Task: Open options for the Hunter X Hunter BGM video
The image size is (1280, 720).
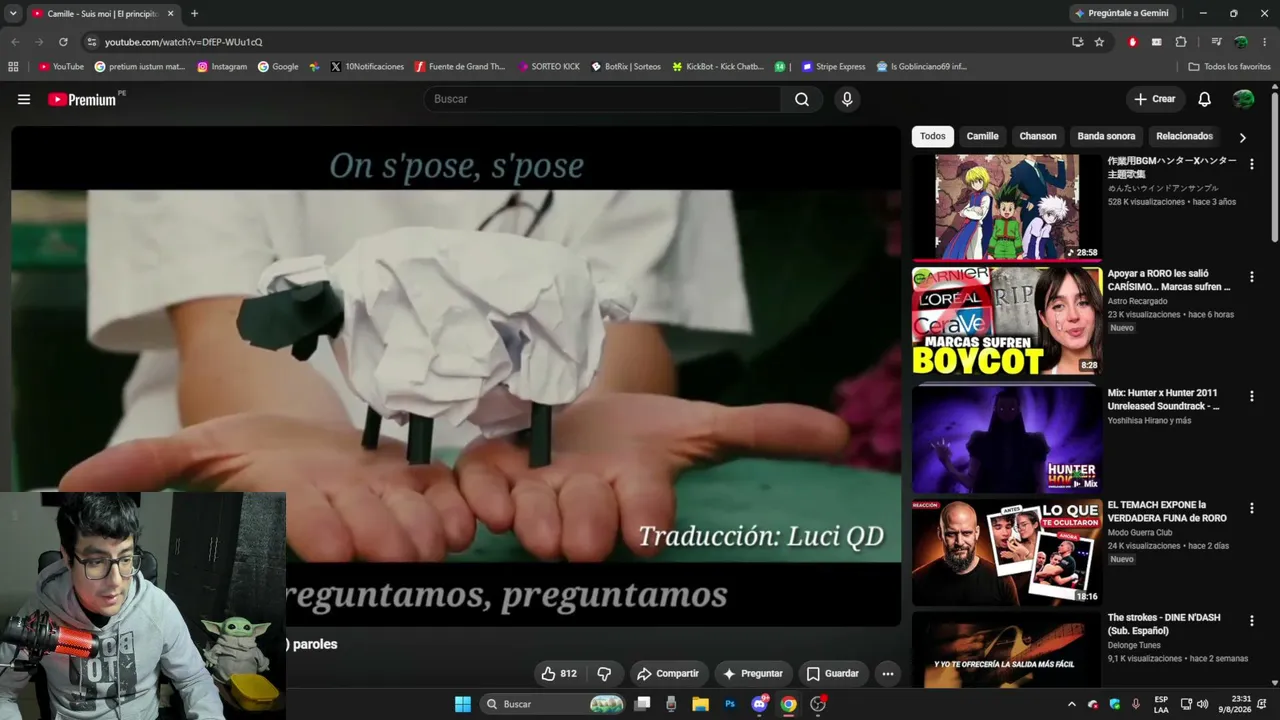Action: tap(1251, 164)
